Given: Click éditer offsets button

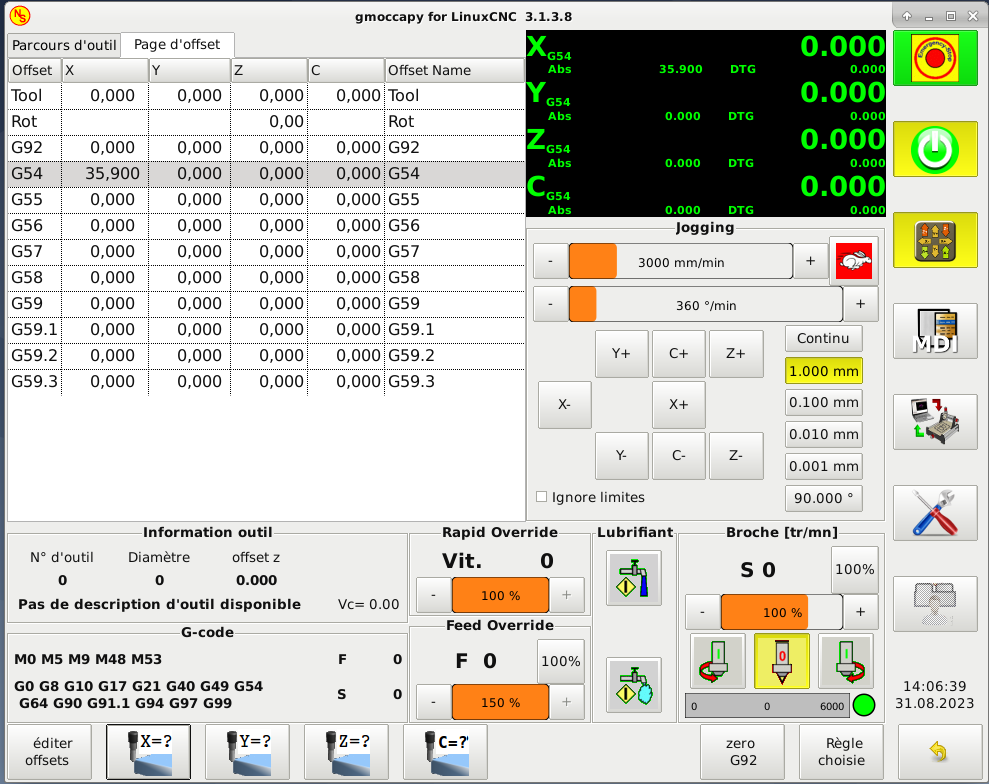Looking at the screenshot, I should point(49,752).
